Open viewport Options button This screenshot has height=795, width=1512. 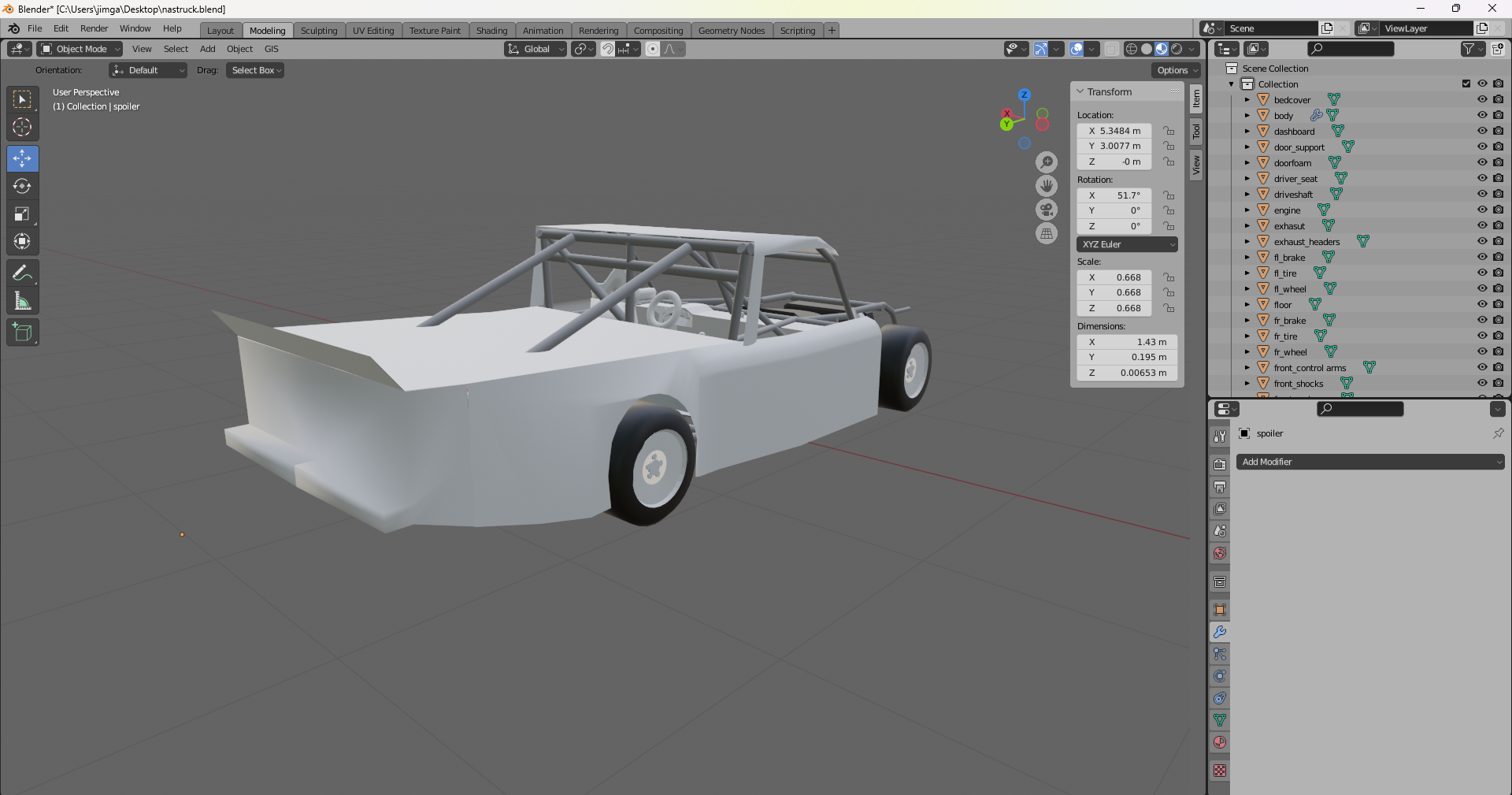1177,70
